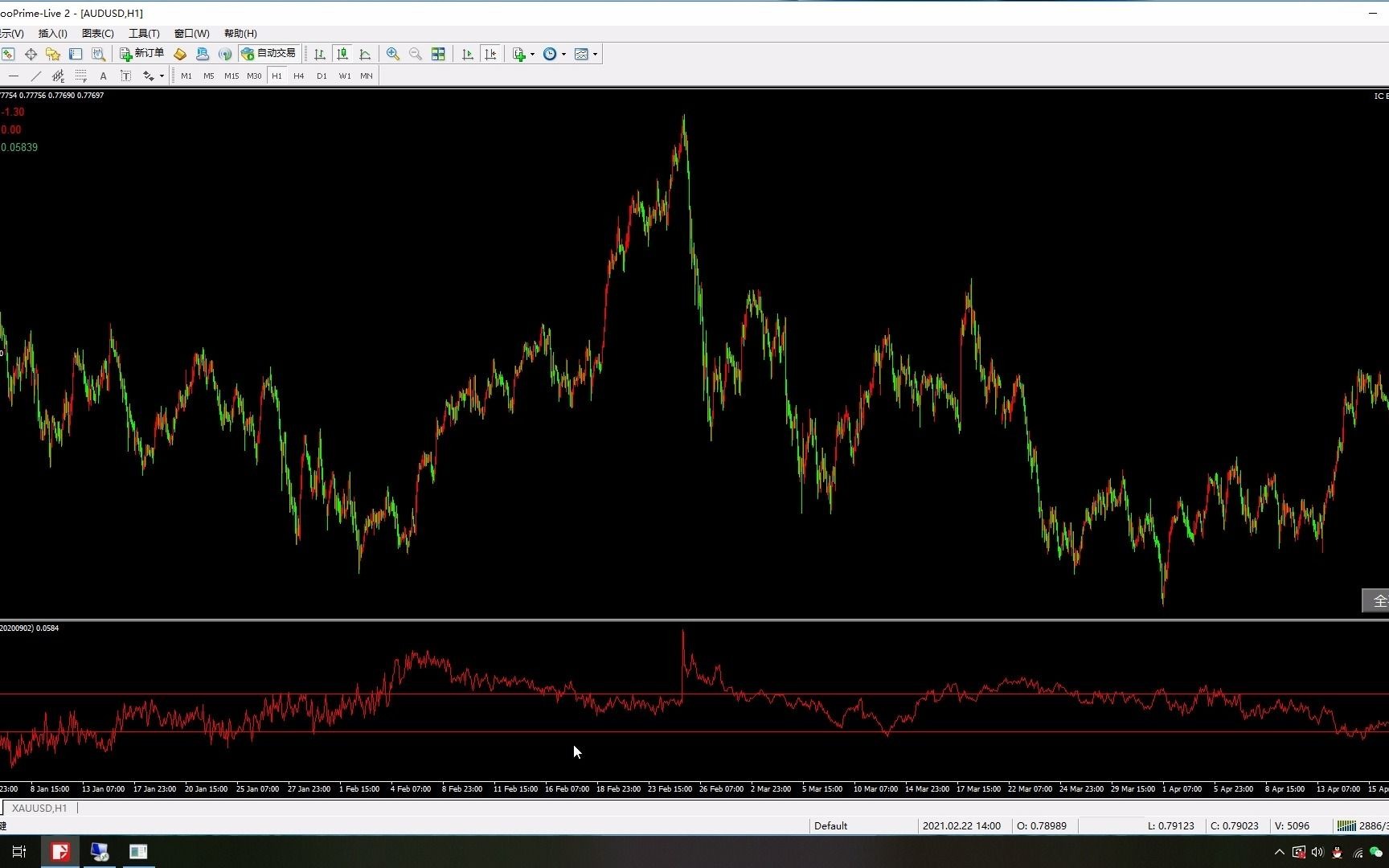
Task: Click the C: 0.79023 close price value
Action: [1235, 825]
